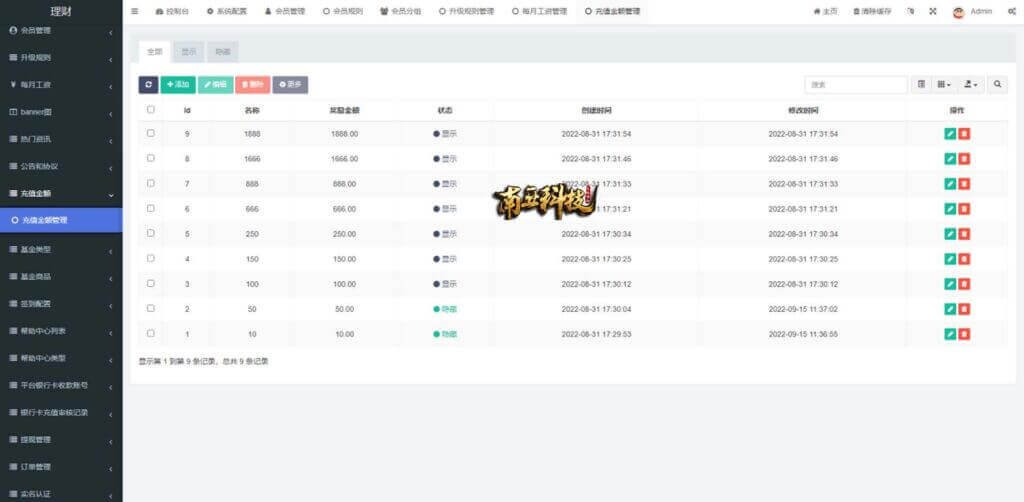The height and width of the screenshot is (502, 1024).
Task: Check the select-all checkbox in table header
Action: pos(151,110)
